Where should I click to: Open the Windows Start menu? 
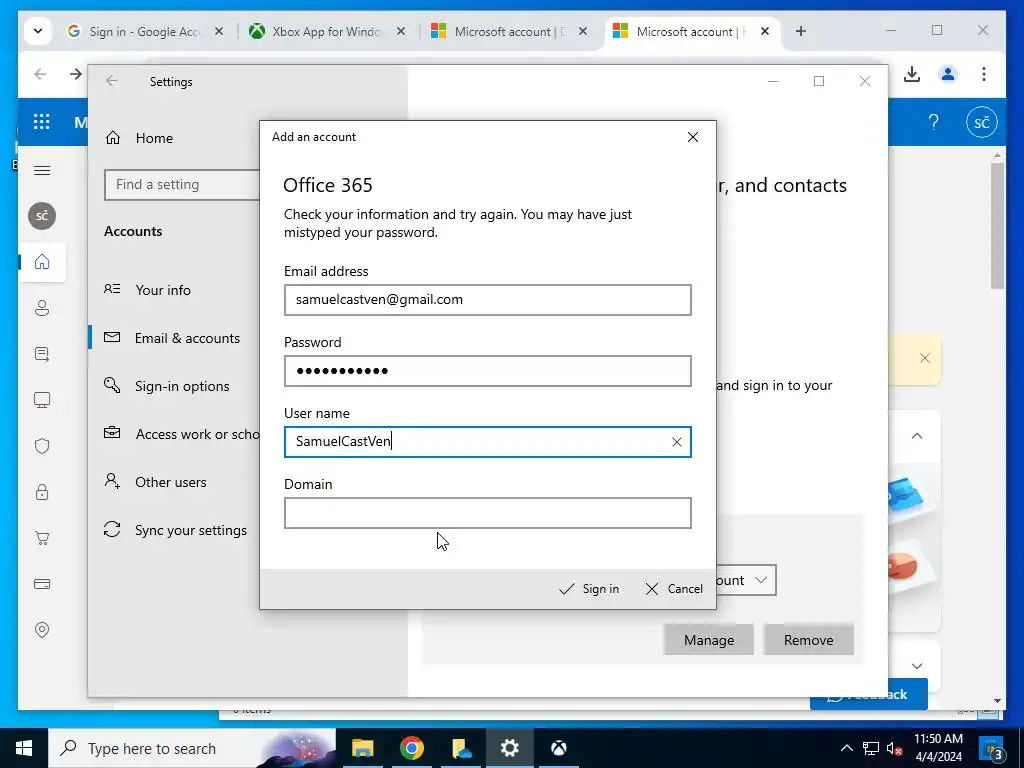24,748
